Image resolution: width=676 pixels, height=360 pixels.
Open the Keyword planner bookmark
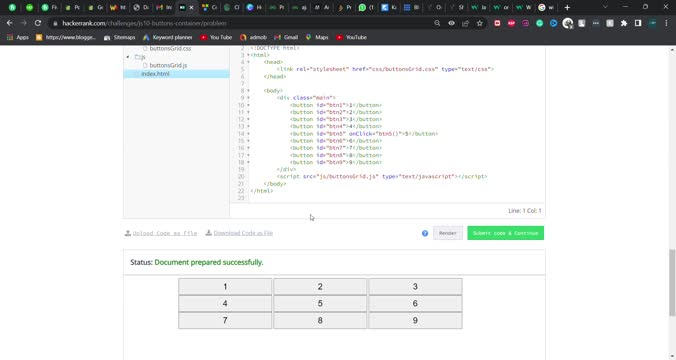[168, 38]
